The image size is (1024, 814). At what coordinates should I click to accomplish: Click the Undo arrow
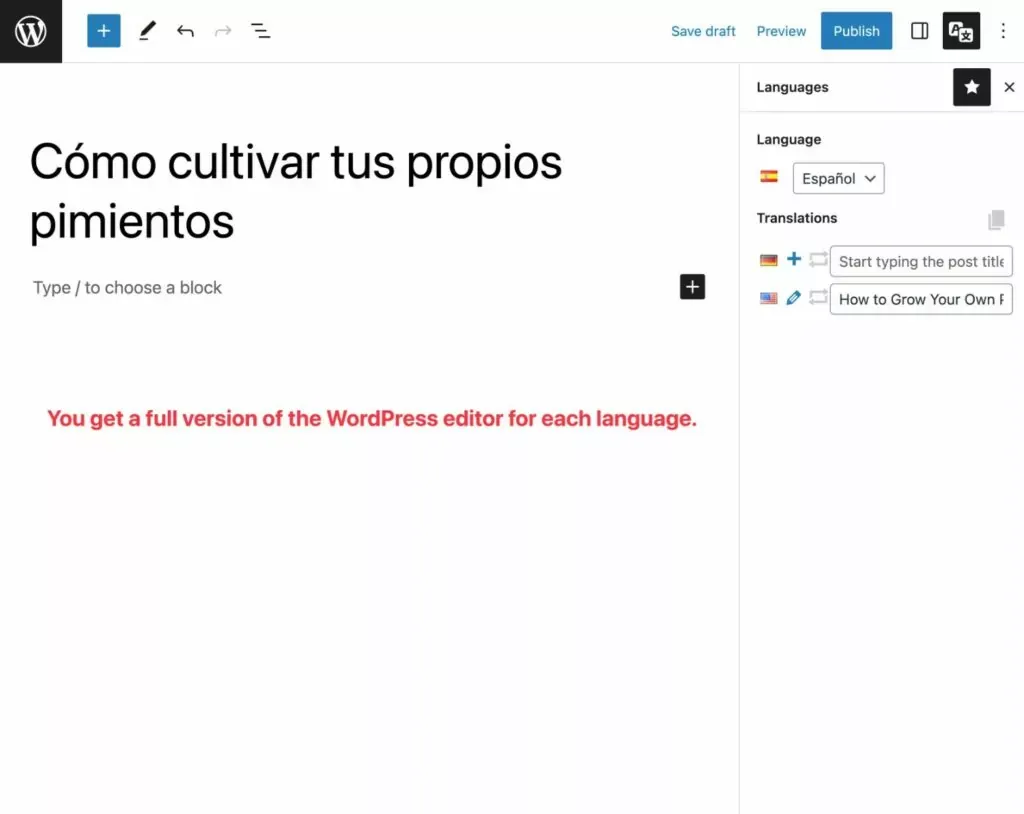tap(185, 31)
